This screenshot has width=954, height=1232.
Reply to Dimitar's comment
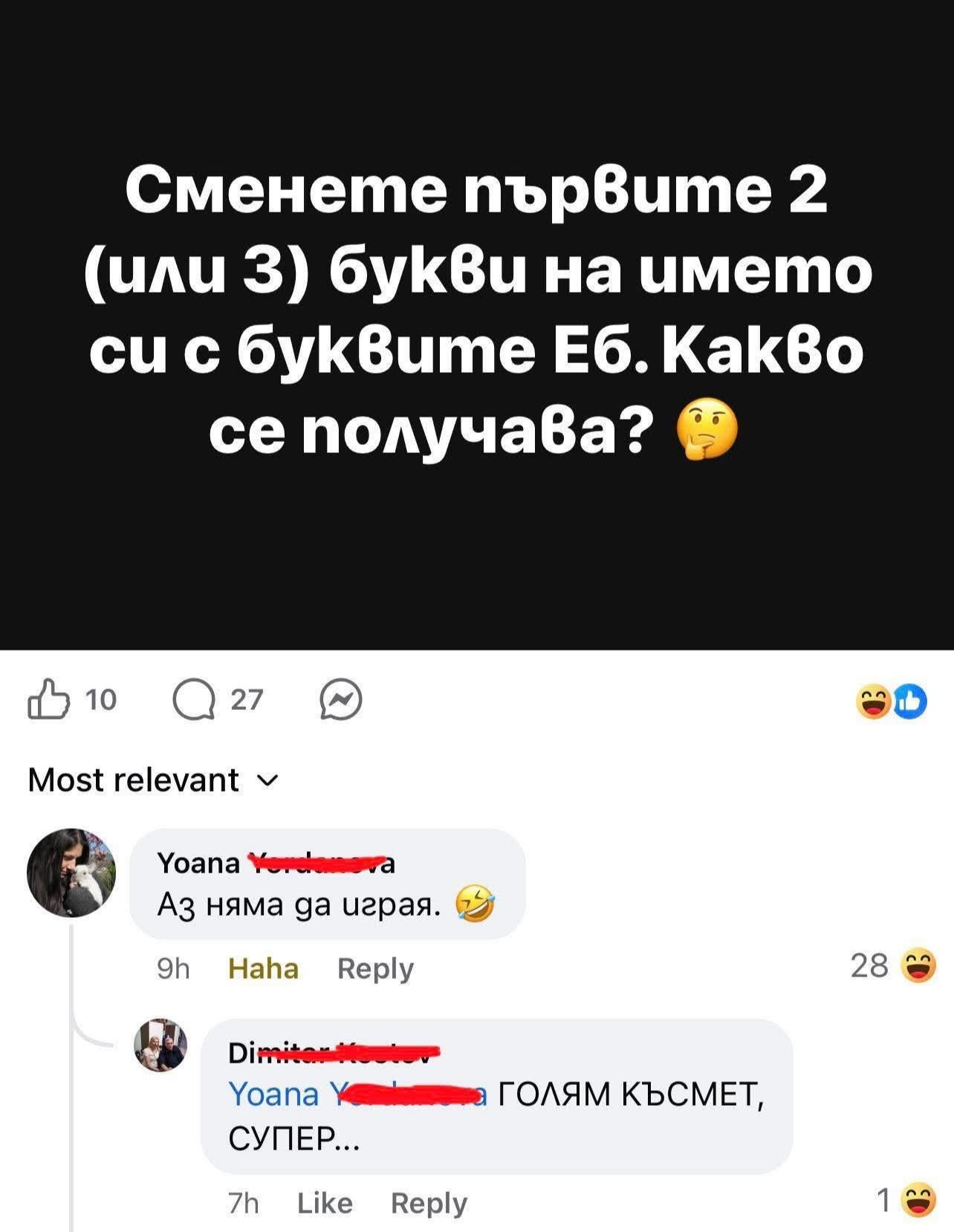point(429,1203)
